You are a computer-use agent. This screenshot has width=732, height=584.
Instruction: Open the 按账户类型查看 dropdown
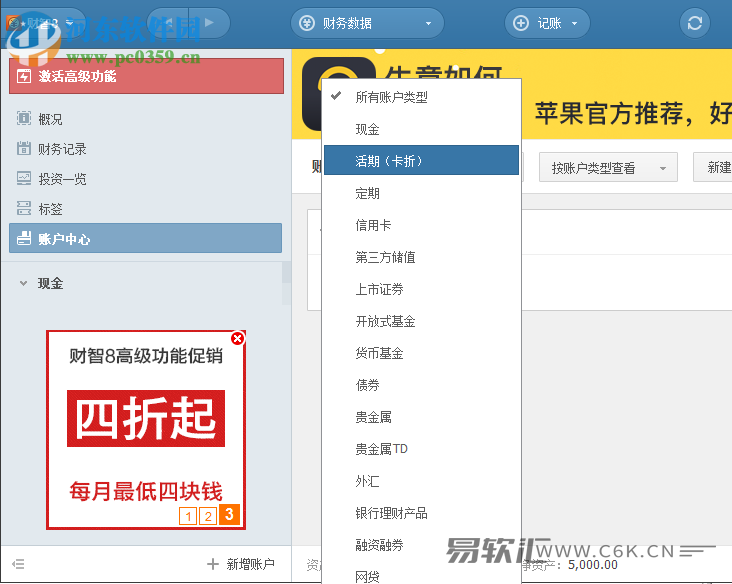pos(607,168)
